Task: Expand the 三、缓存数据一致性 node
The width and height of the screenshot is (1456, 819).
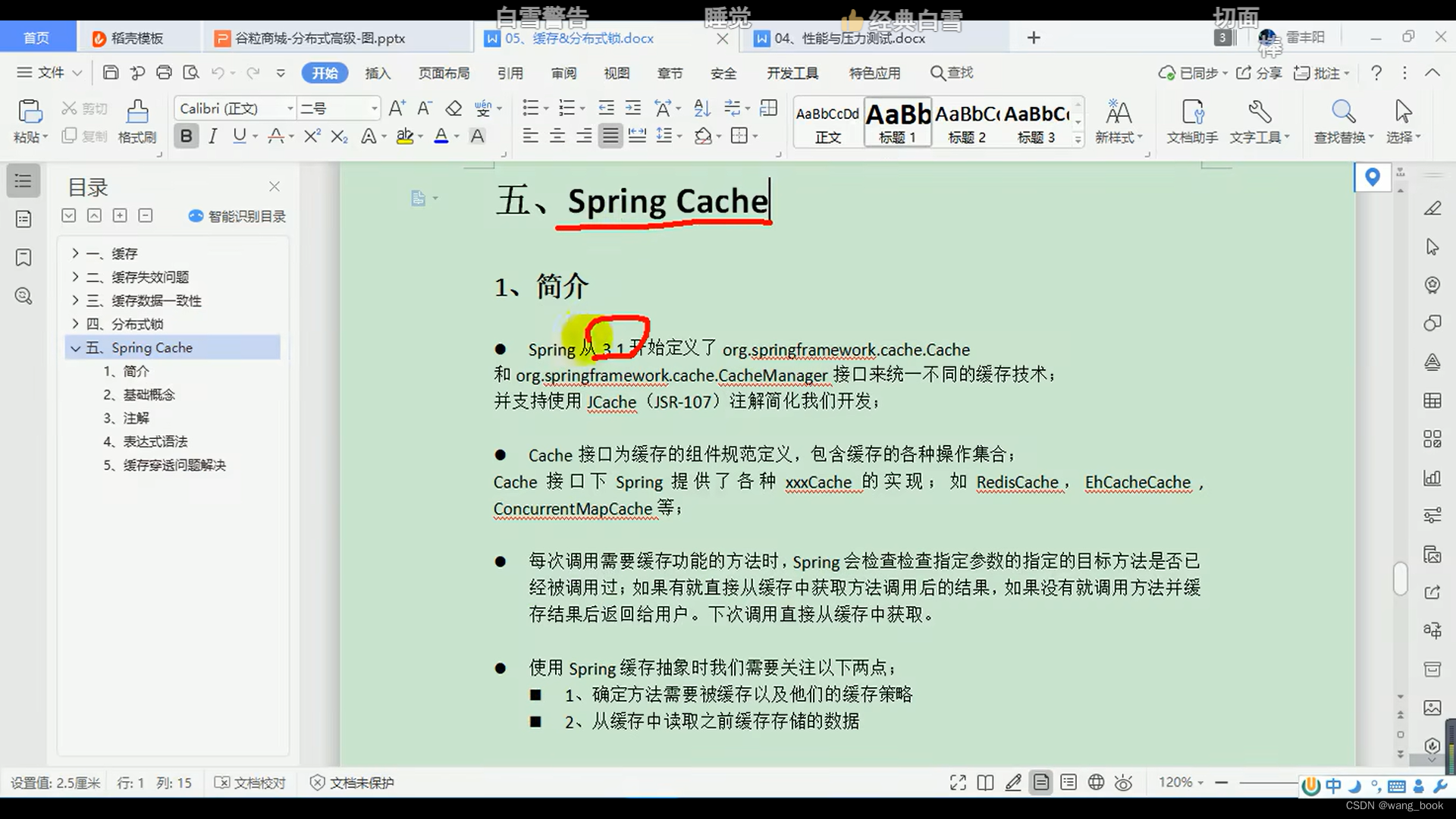Action: tap(75, 300)
